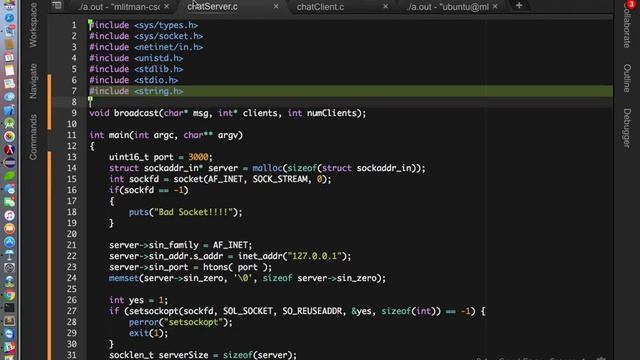640x360 pixels.
Task: Click the socket(AF_INET, SOCK_STREAM, 0) call
Action: tap(250, 179)
